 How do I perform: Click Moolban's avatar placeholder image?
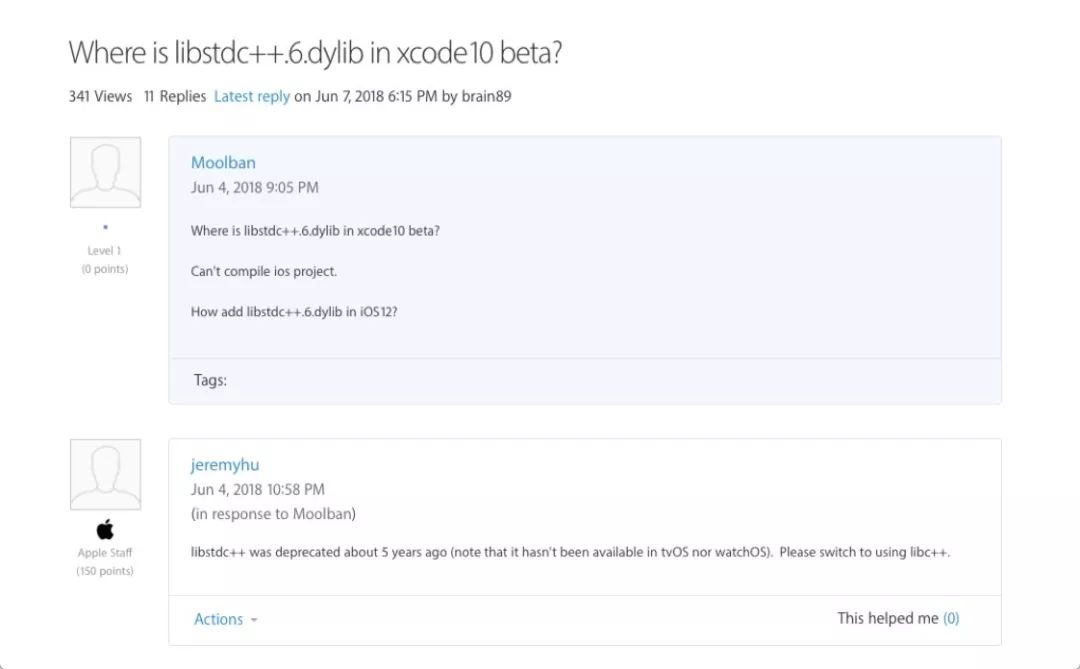(x=105, y=172)
